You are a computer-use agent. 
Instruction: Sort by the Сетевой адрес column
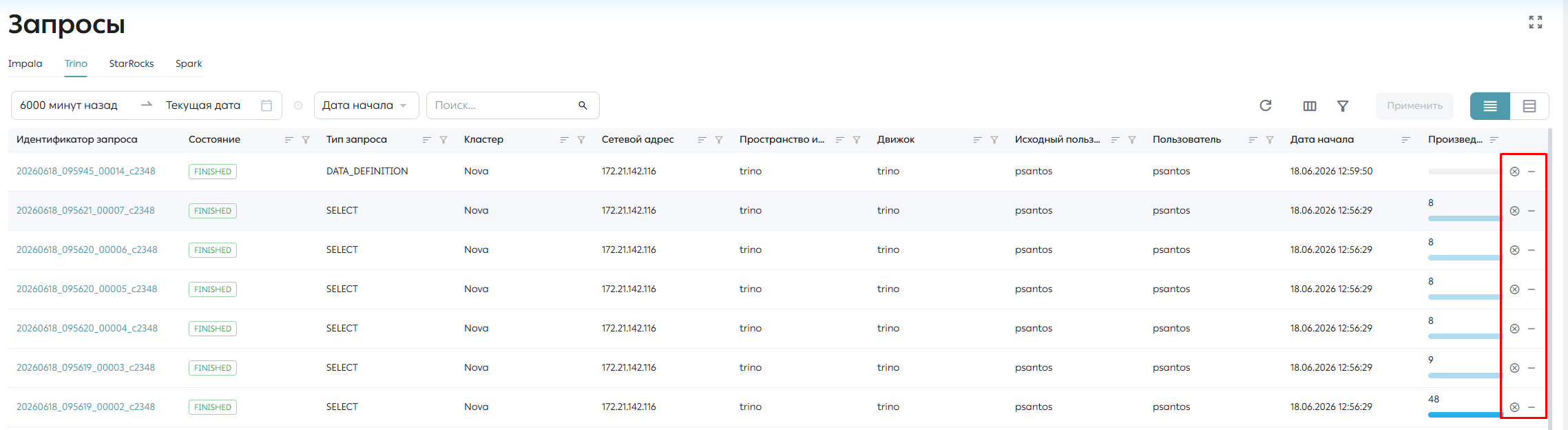(702, 140)
